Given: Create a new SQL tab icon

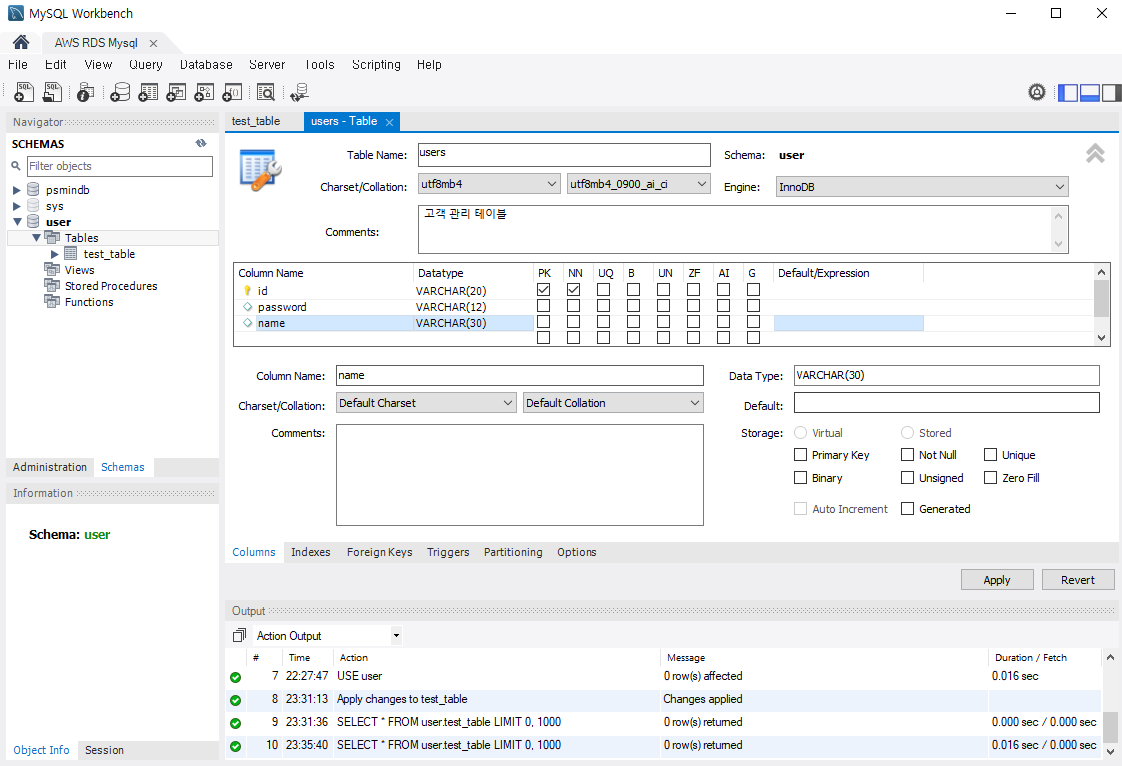Looking at the screenshot, I should click(x=24, y=92).
